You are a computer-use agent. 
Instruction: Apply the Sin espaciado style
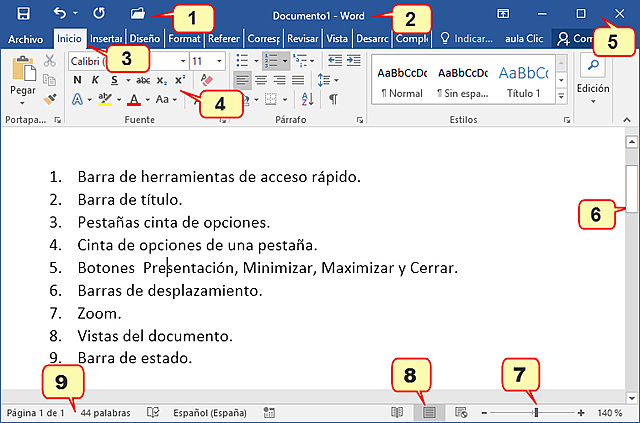click(462, 82)
